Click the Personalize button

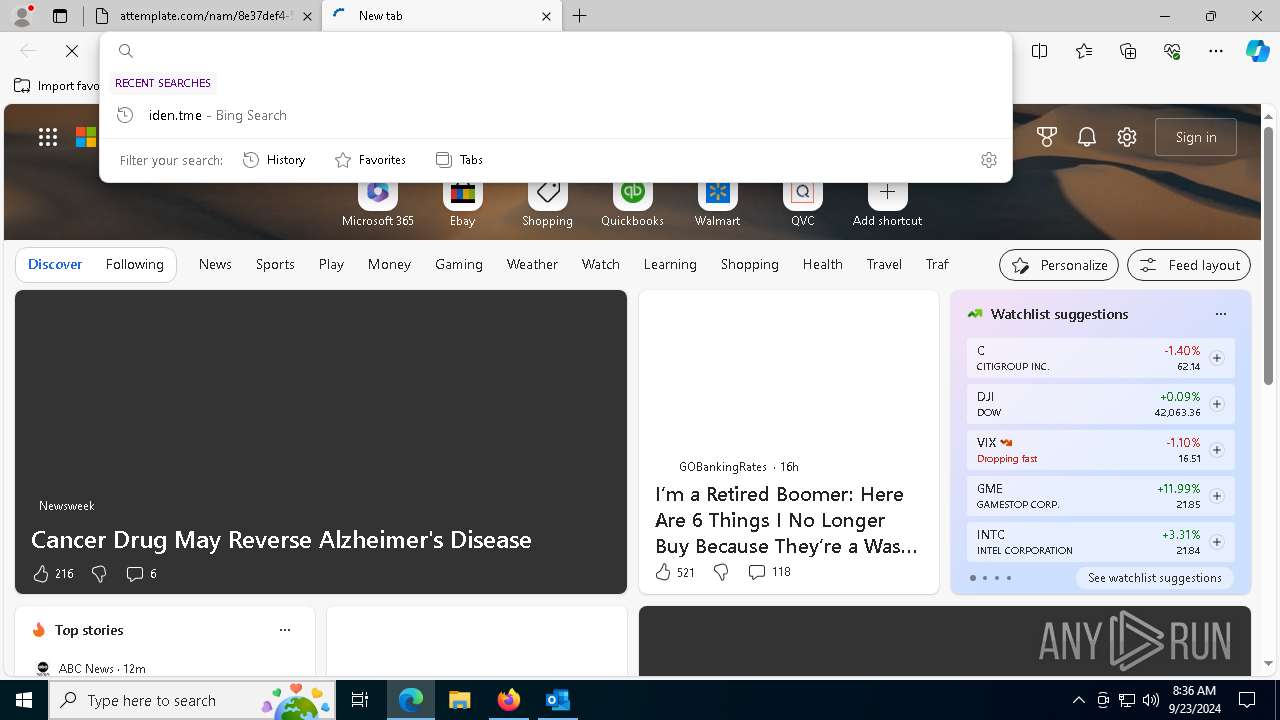pyautogui.click(x=1059, y=265)
